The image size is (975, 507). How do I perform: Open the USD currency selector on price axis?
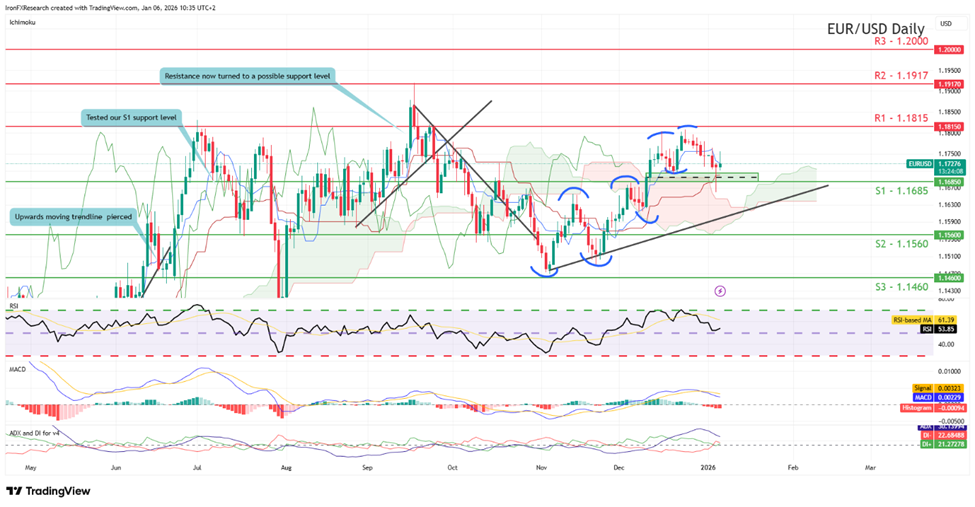pos(946,23)
